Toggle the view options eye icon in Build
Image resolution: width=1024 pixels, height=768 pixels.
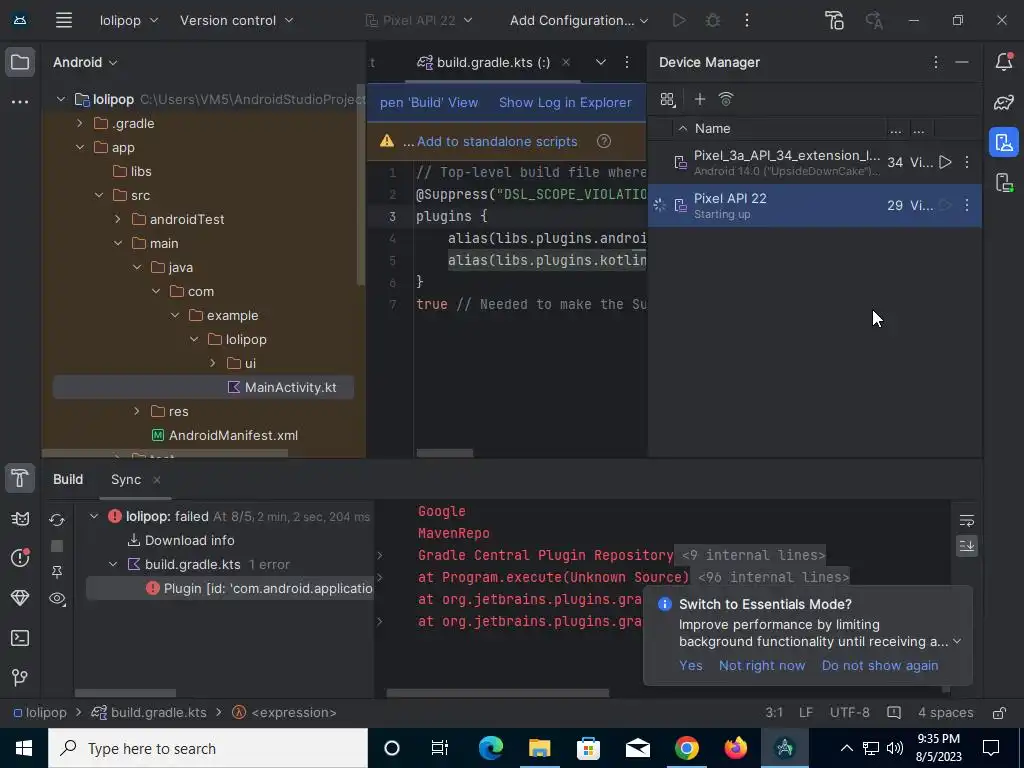click(57, 598)
